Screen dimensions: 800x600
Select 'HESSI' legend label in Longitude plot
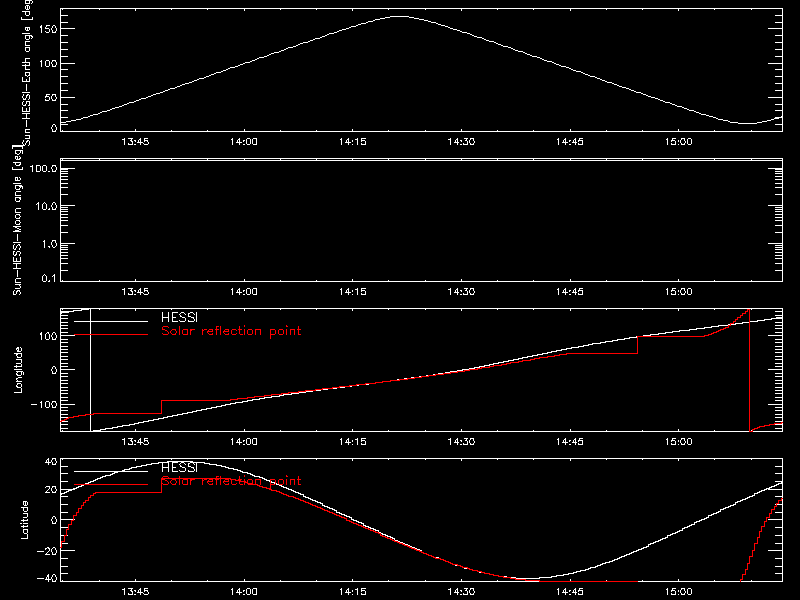pos(179,317)
